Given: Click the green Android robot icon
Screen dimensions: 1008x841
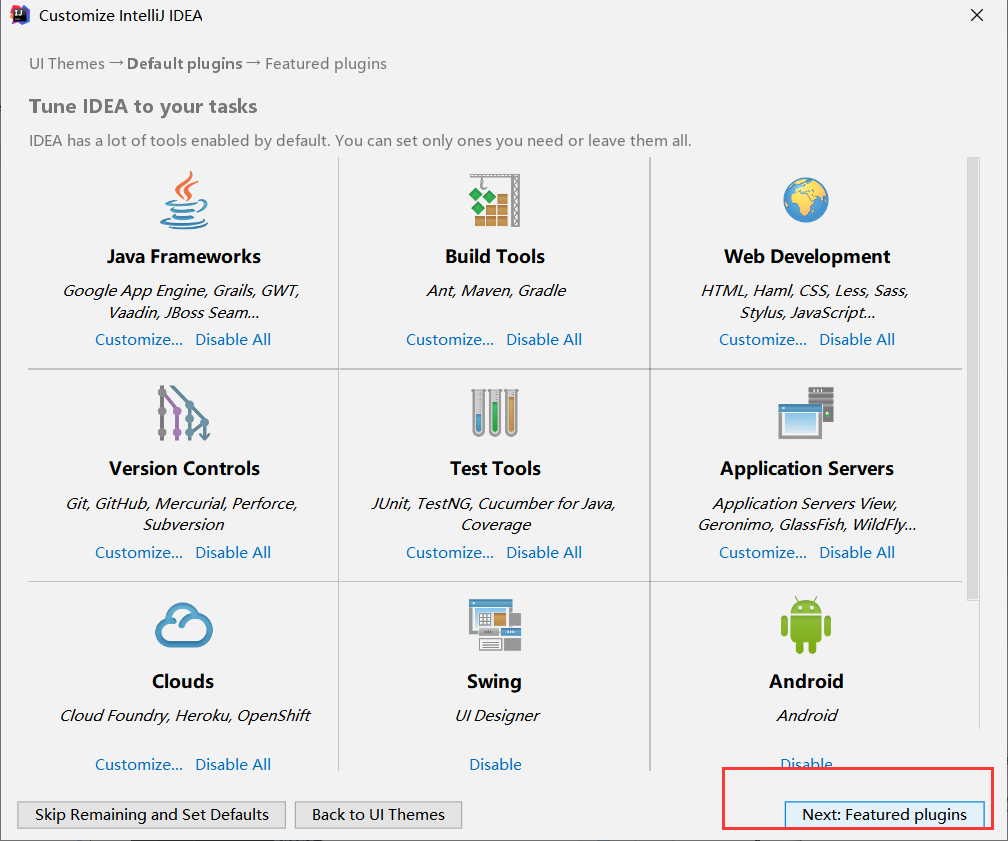Looking at the screenshot, I should click(x=806, y=625).
